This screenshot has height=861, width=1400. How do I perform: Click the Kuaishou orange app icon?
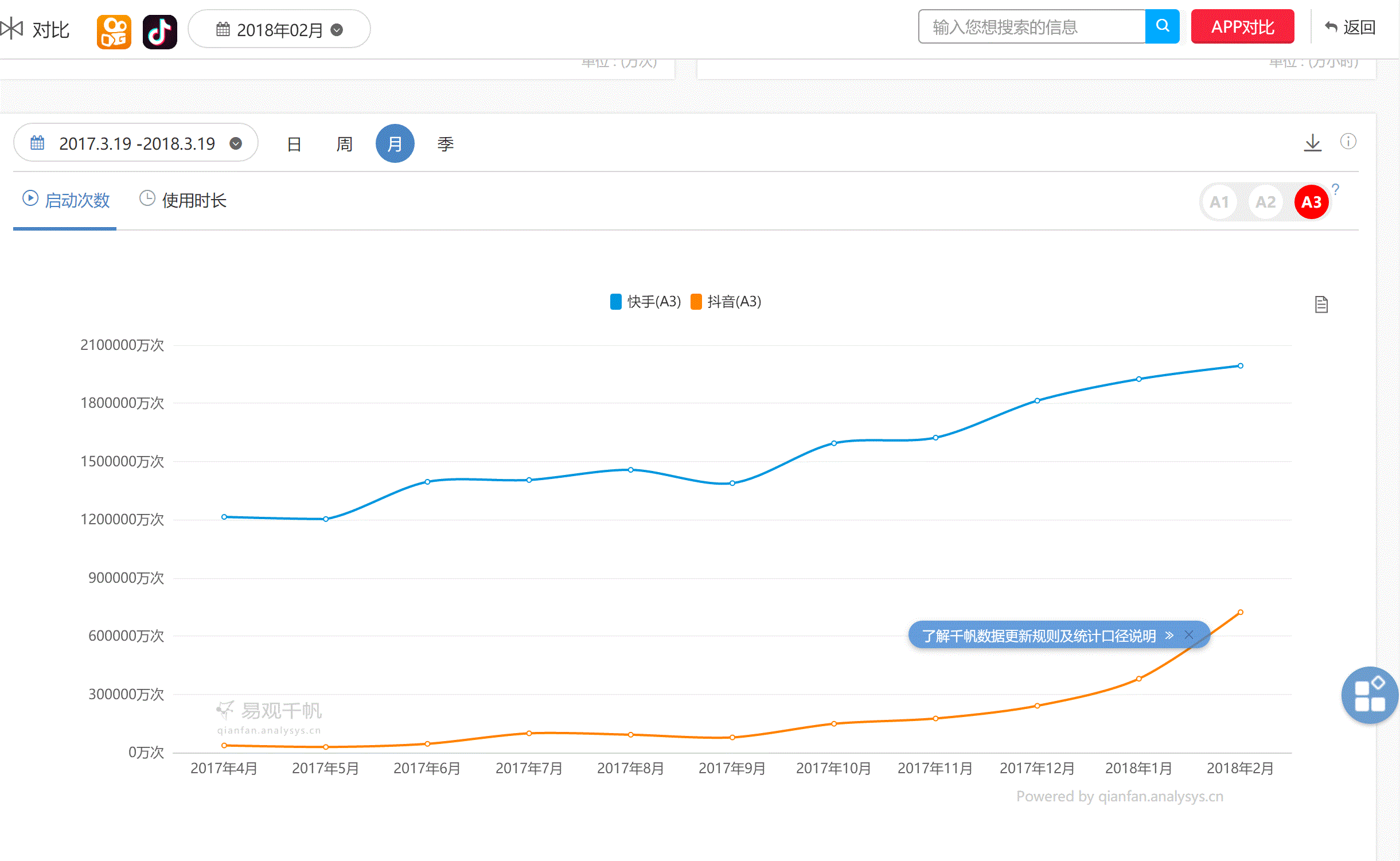click(114, 31)
